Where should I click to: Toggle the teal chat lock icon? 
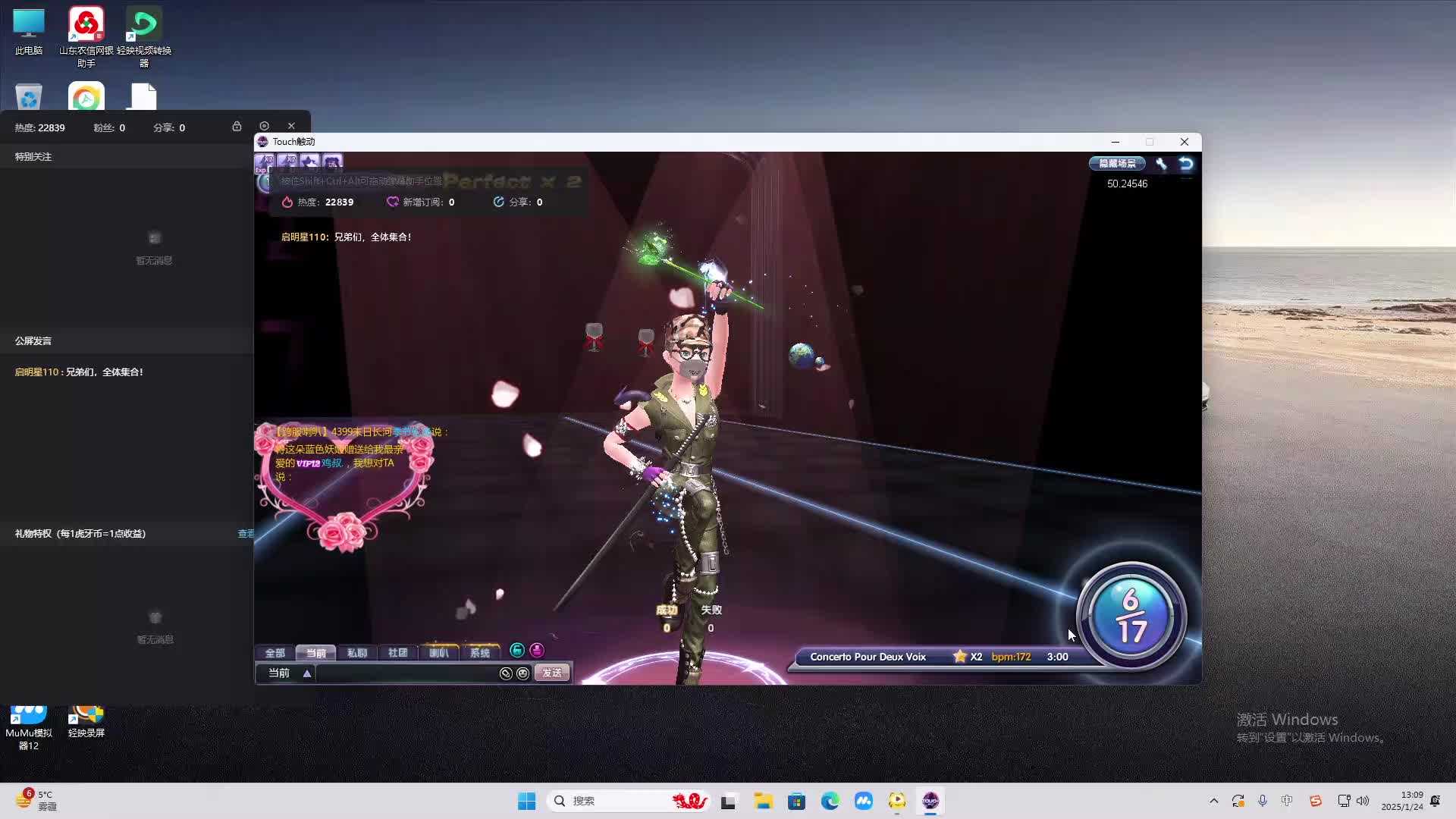tap(517, 651)
